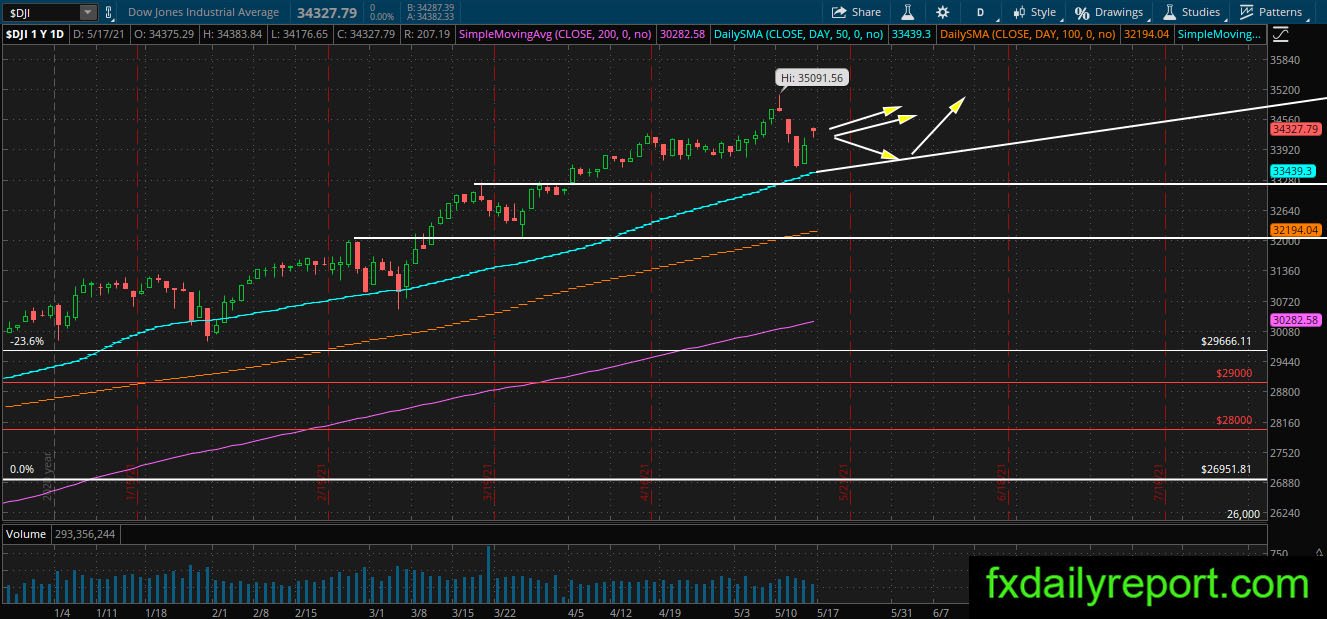Click the Volume study label

26,534
